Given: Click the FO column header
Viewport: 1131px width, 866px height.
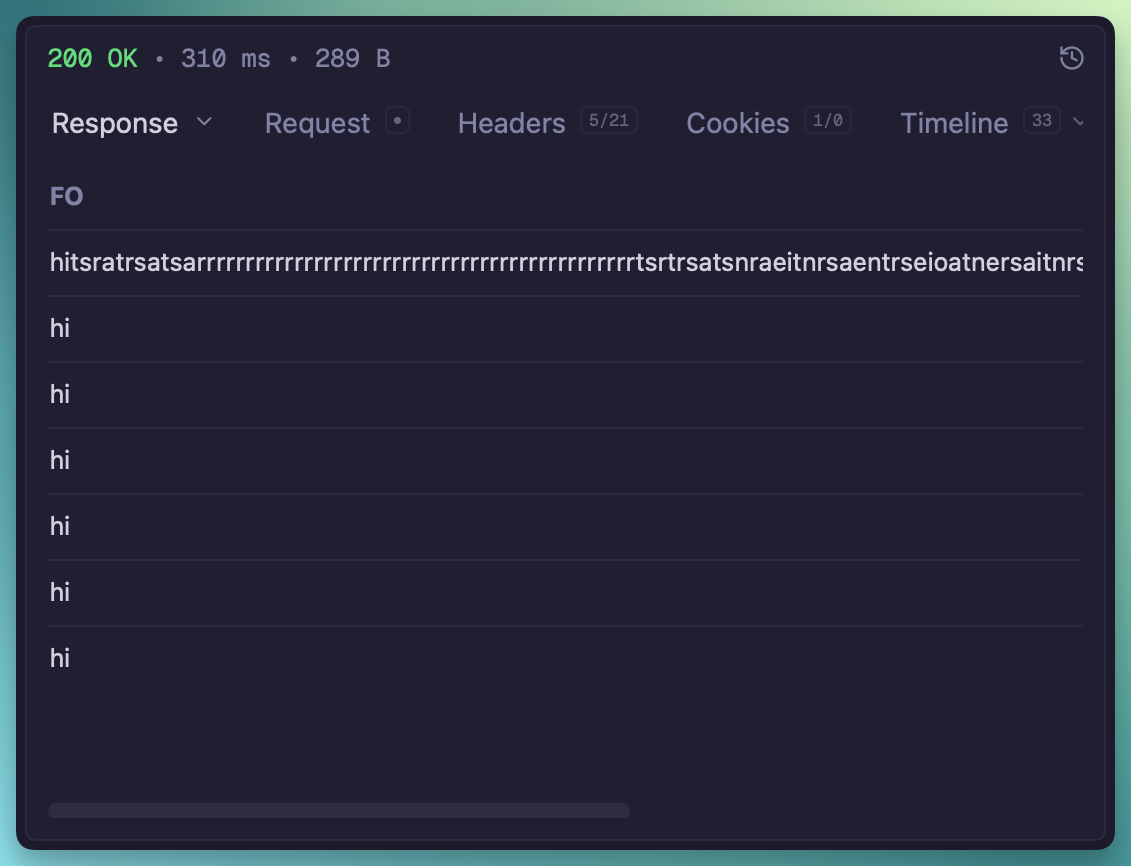Looking at the screenshot, I should tap(66, 197).
